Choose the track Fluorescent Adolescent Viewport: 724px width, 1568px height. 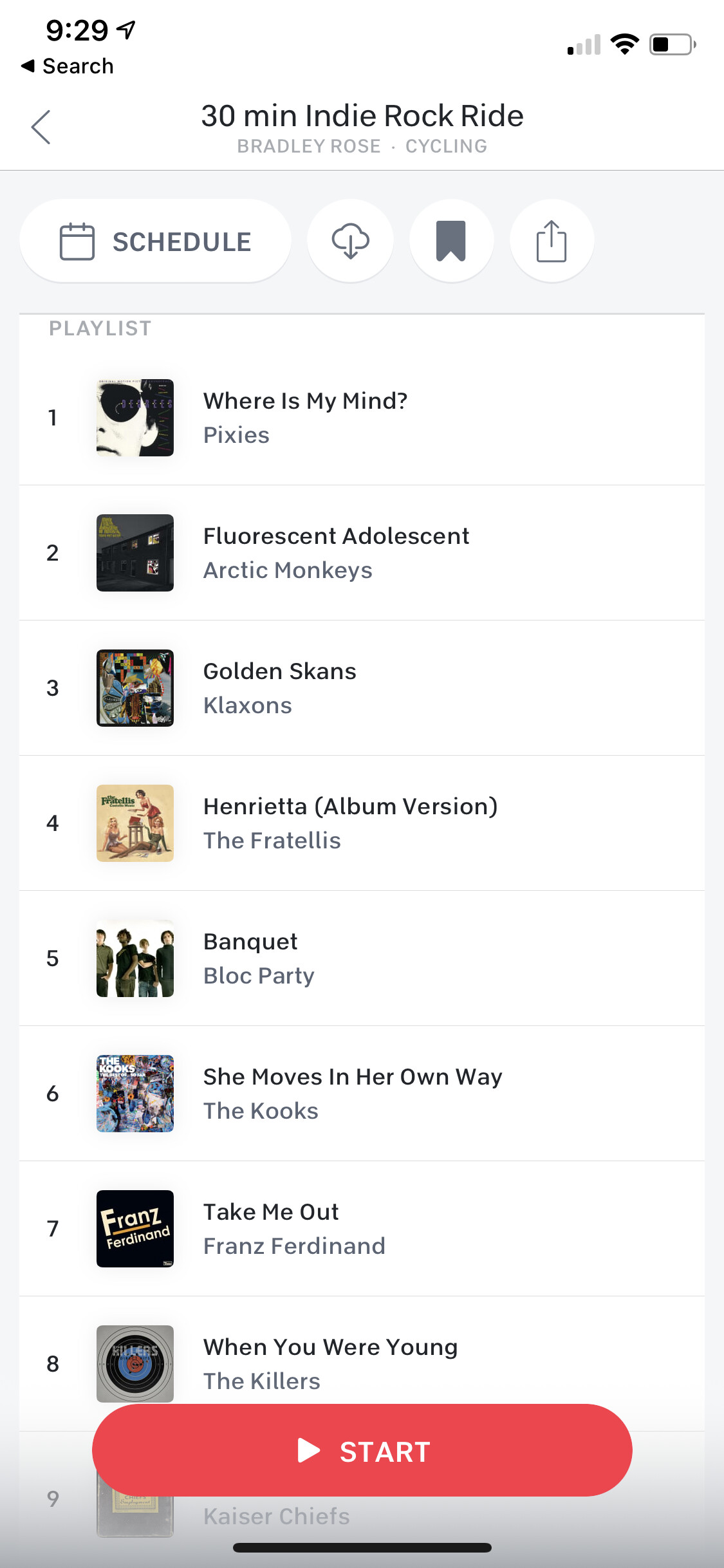336,536
